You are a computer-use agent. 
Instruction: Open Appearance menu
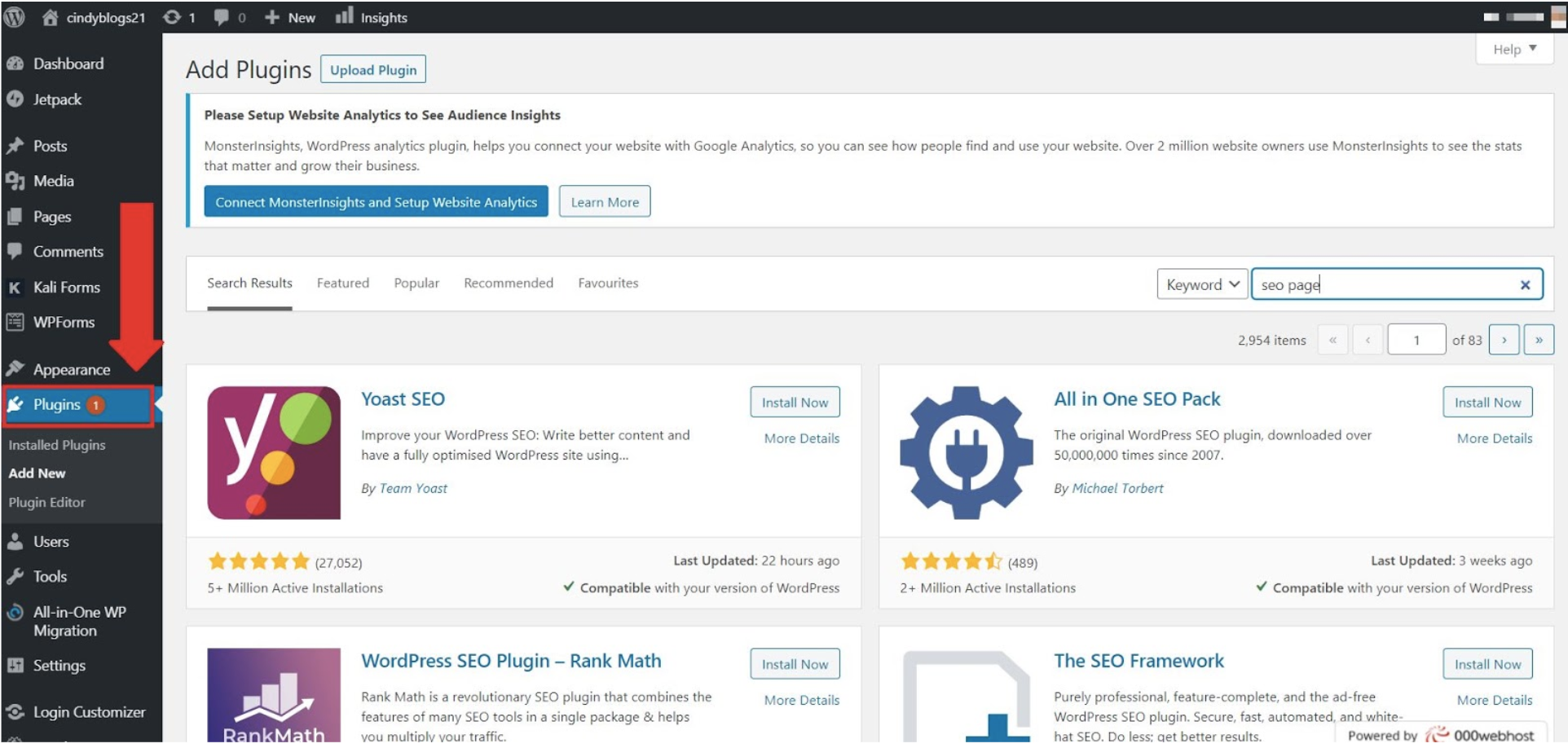pos(71,370)
